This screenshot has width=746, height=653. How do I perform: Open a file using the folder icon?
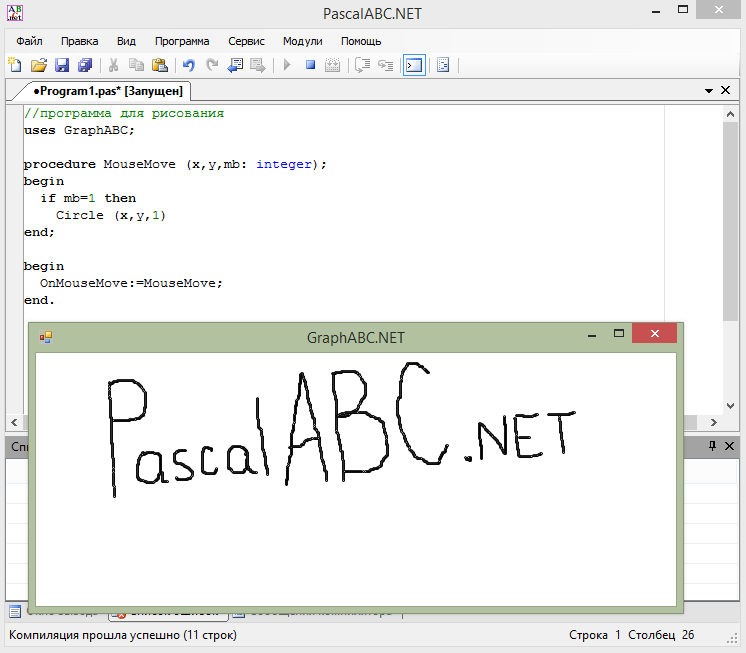coord(39,65)
